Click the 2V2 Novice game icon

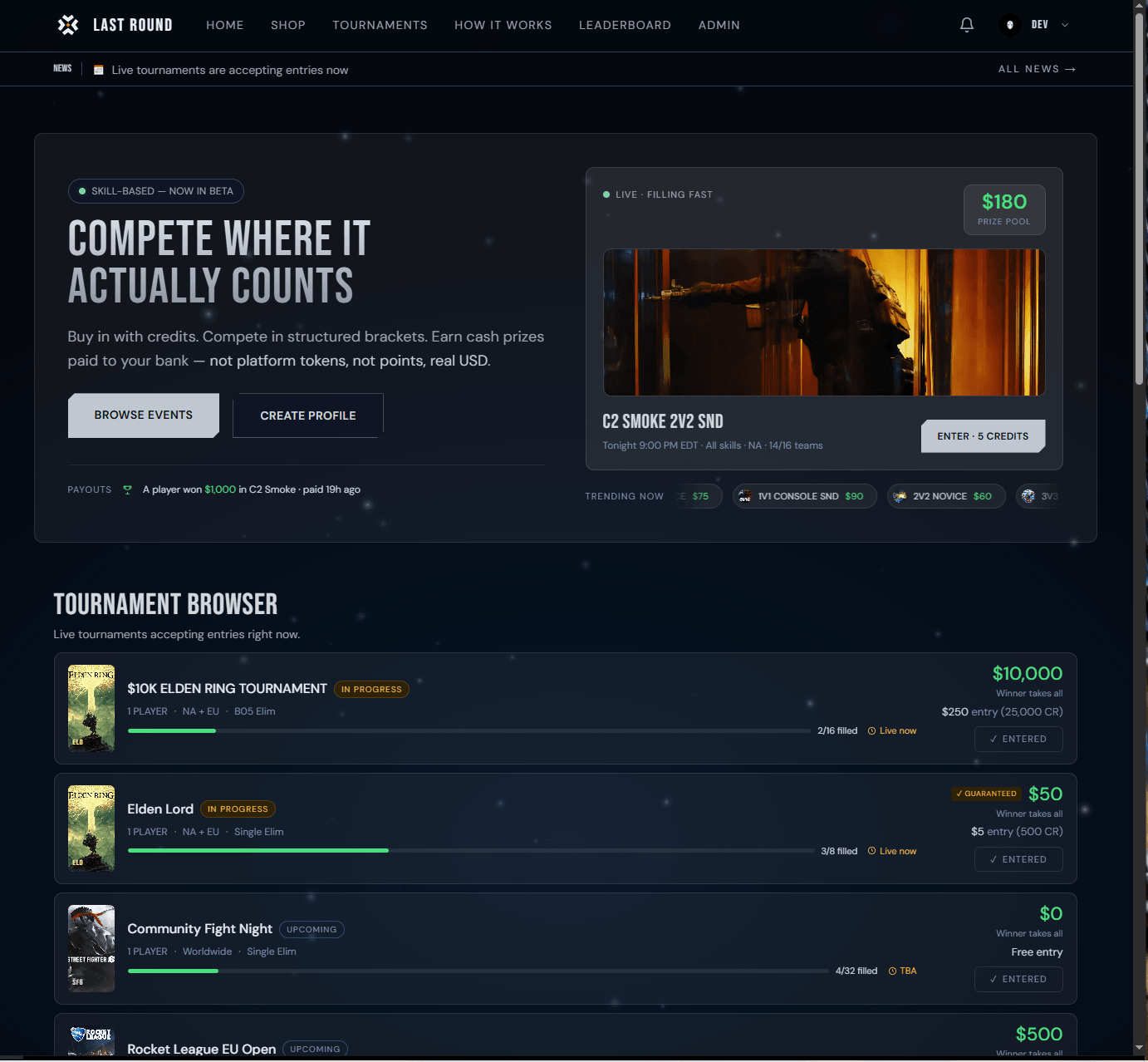click(900, 496)
